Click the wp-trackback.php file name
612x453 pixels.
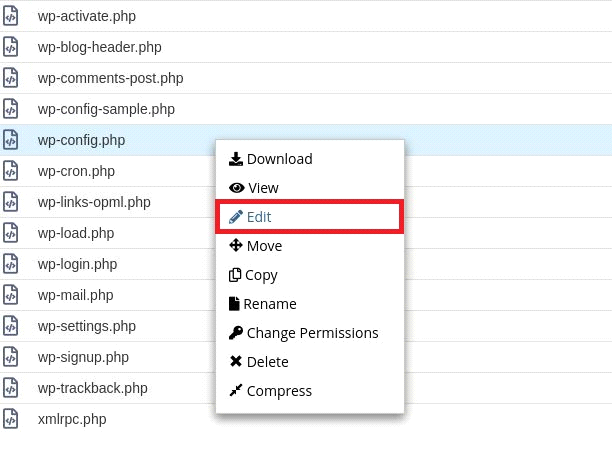click(x=92, y=388)
